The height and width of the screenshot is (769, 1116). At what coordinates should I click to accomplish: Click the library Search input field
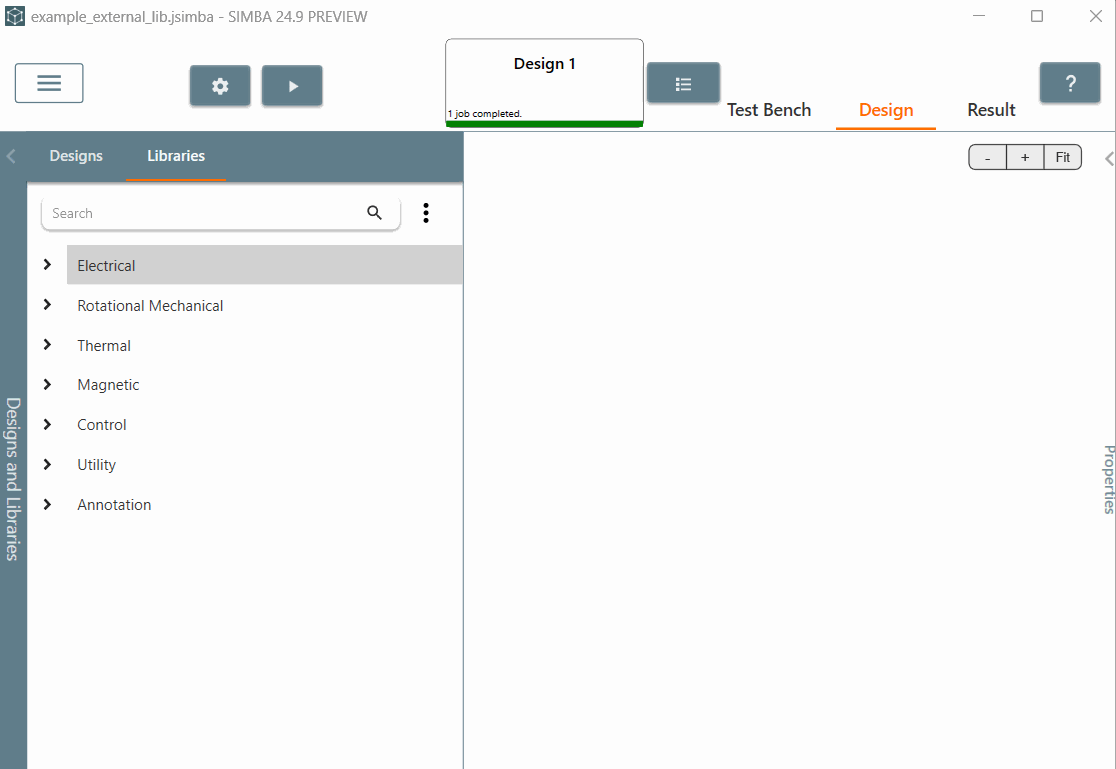200,213
